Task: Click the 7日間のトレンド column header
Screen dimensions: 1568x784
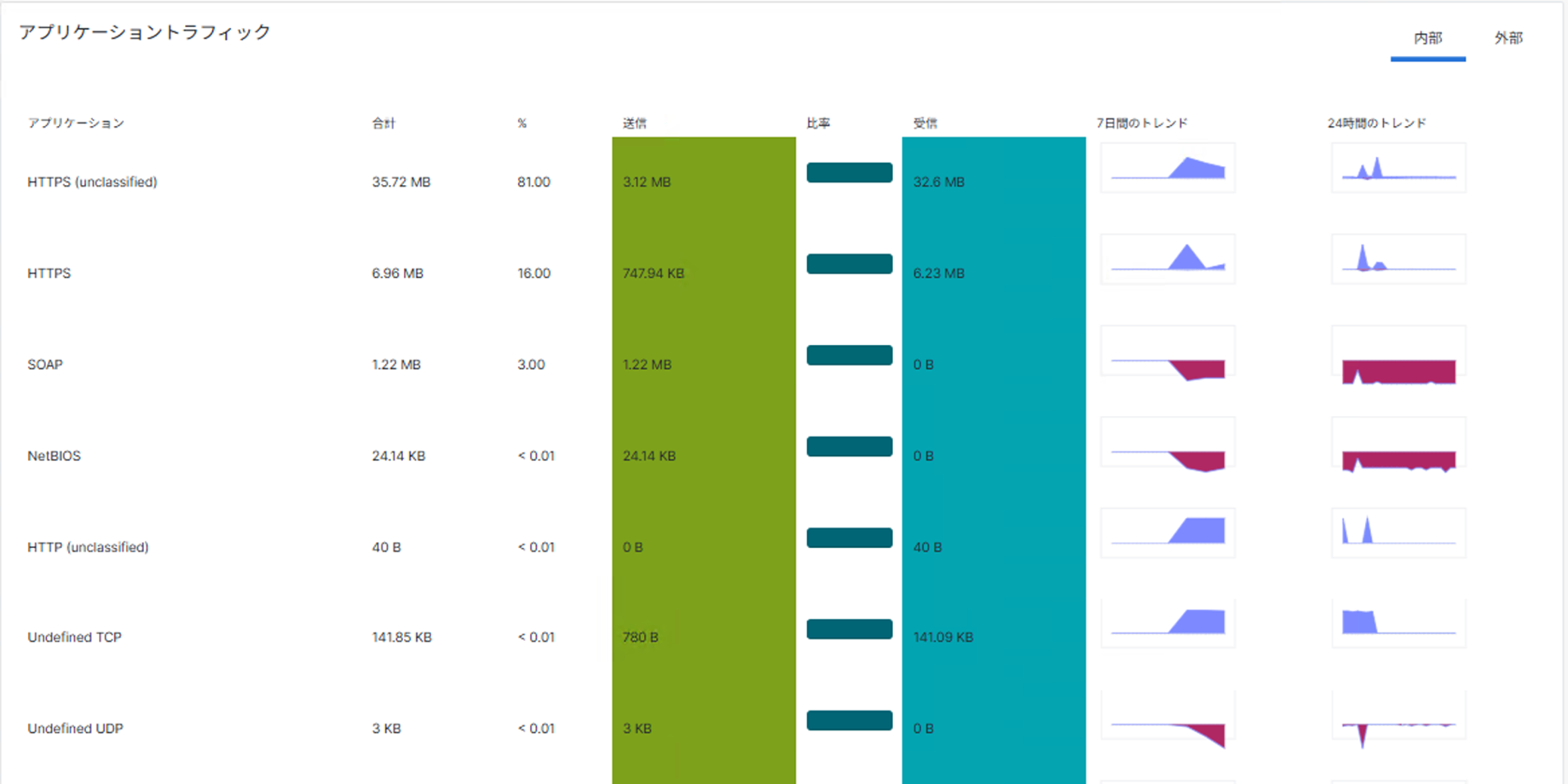Action: pos(1142,124)
